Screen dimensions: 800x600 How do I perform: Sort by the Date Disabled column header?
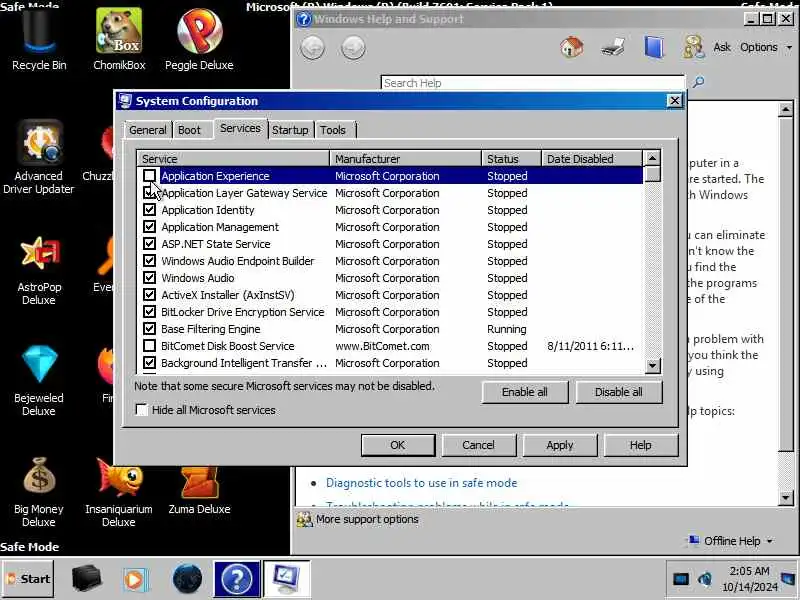[592, 159]
